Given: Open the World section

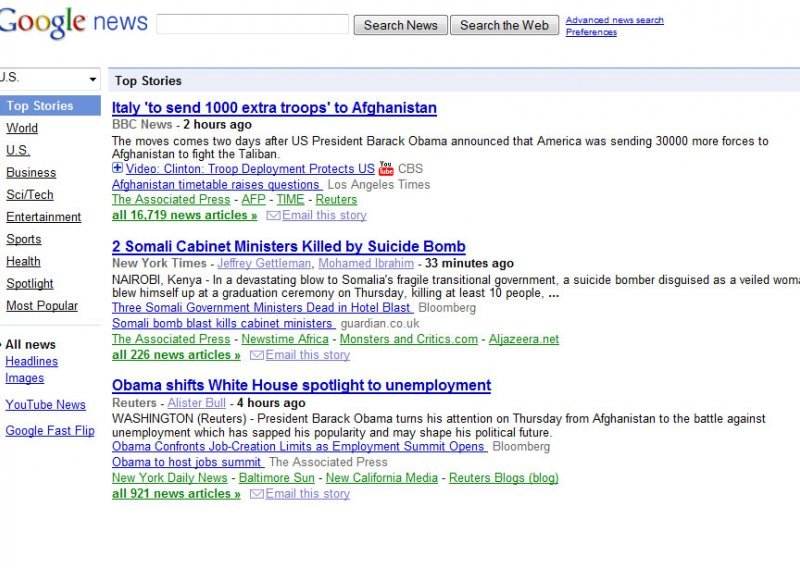Looking at the screenshot, I should 22,128.
